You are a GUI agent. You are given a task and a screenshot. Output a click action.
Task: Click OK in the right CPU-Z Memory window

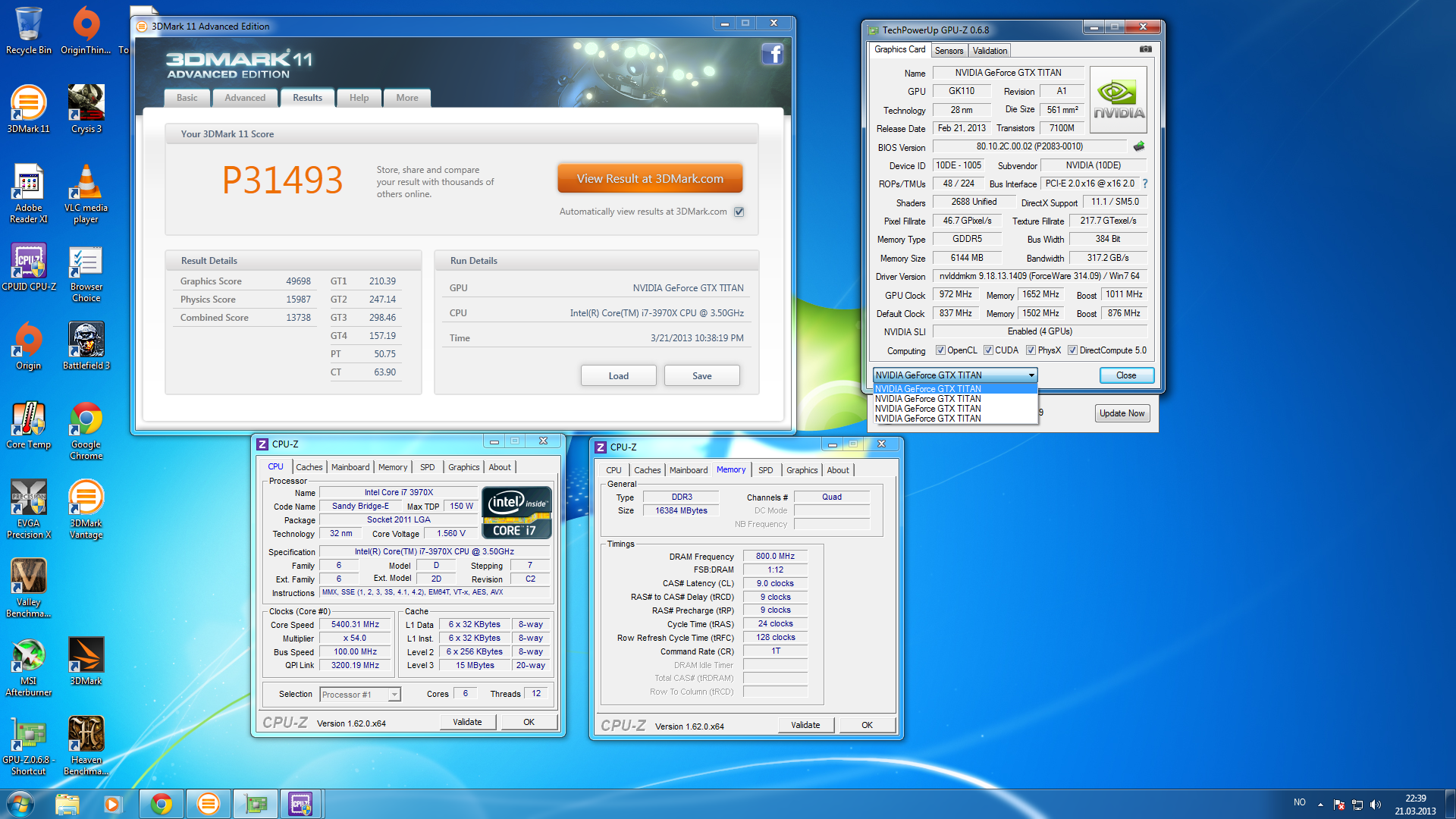click(x=867, y=725)
